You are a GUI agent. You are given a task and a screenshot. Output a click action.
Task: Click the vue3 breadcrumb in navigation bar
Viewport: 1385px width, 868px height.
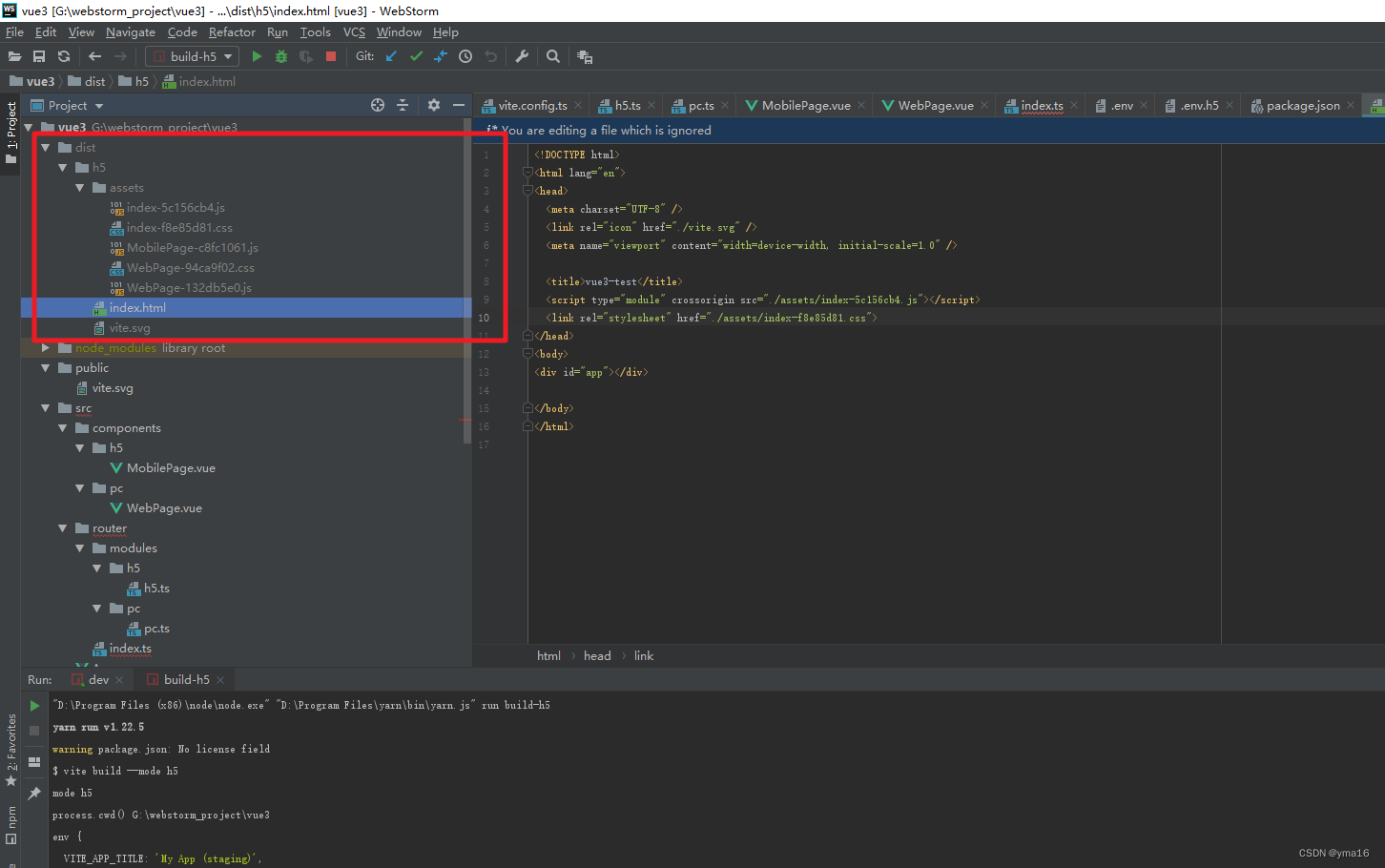click(32, 81)
